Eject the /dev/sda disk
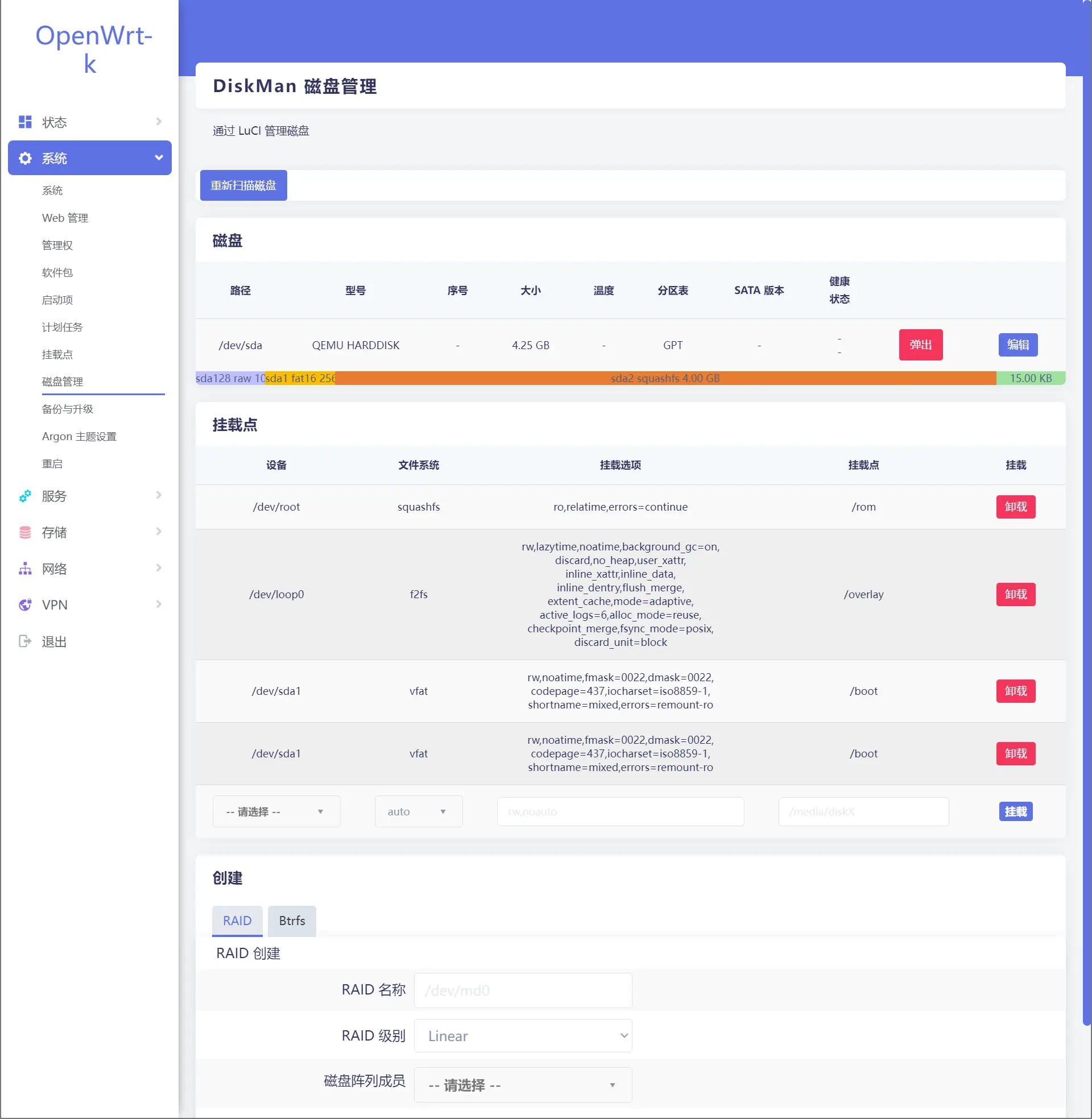This screenshot has height=1119, width=1092. point(920,345)
